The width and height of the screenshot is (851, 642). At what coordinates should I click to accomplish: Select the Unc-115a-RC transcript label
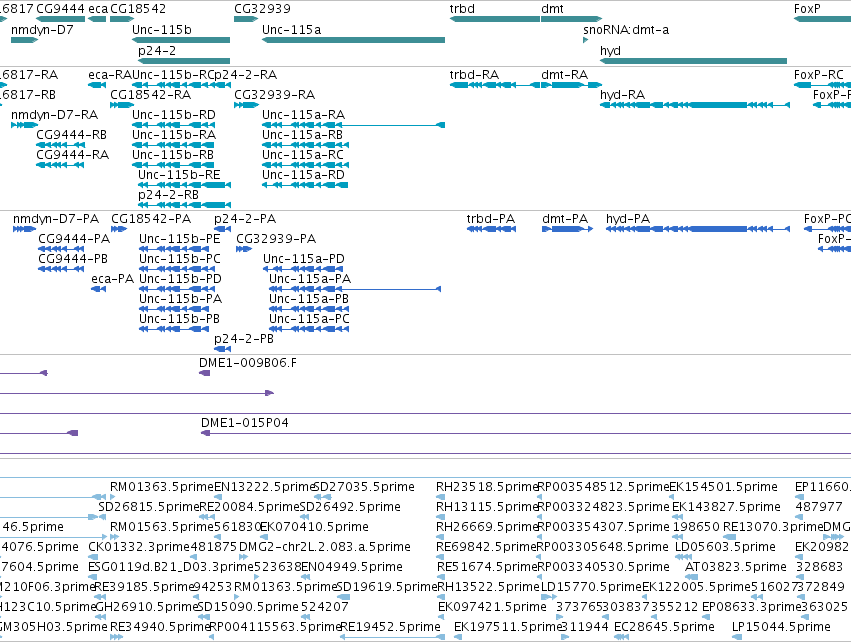click(x=303, y=155)
